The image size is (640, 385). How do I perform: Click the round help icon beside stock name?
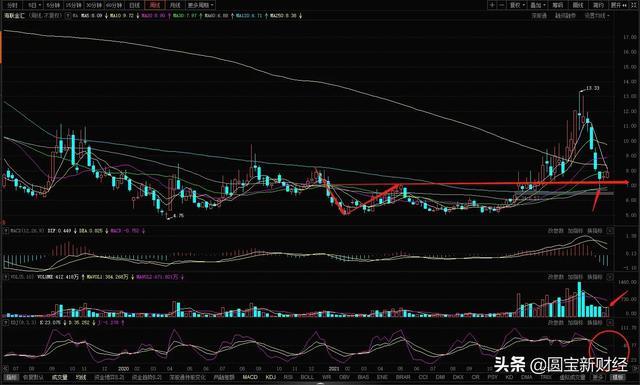[x=68, y=16]
